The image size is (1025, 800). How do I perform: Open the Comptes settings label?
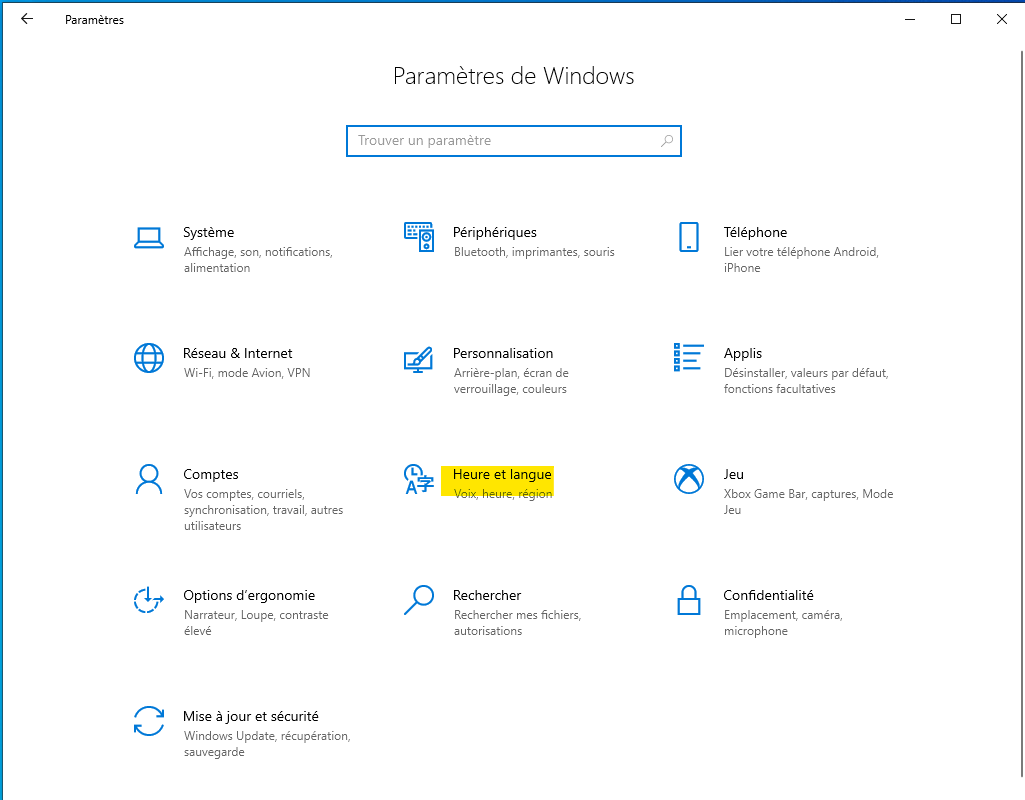tap(210, 474)
